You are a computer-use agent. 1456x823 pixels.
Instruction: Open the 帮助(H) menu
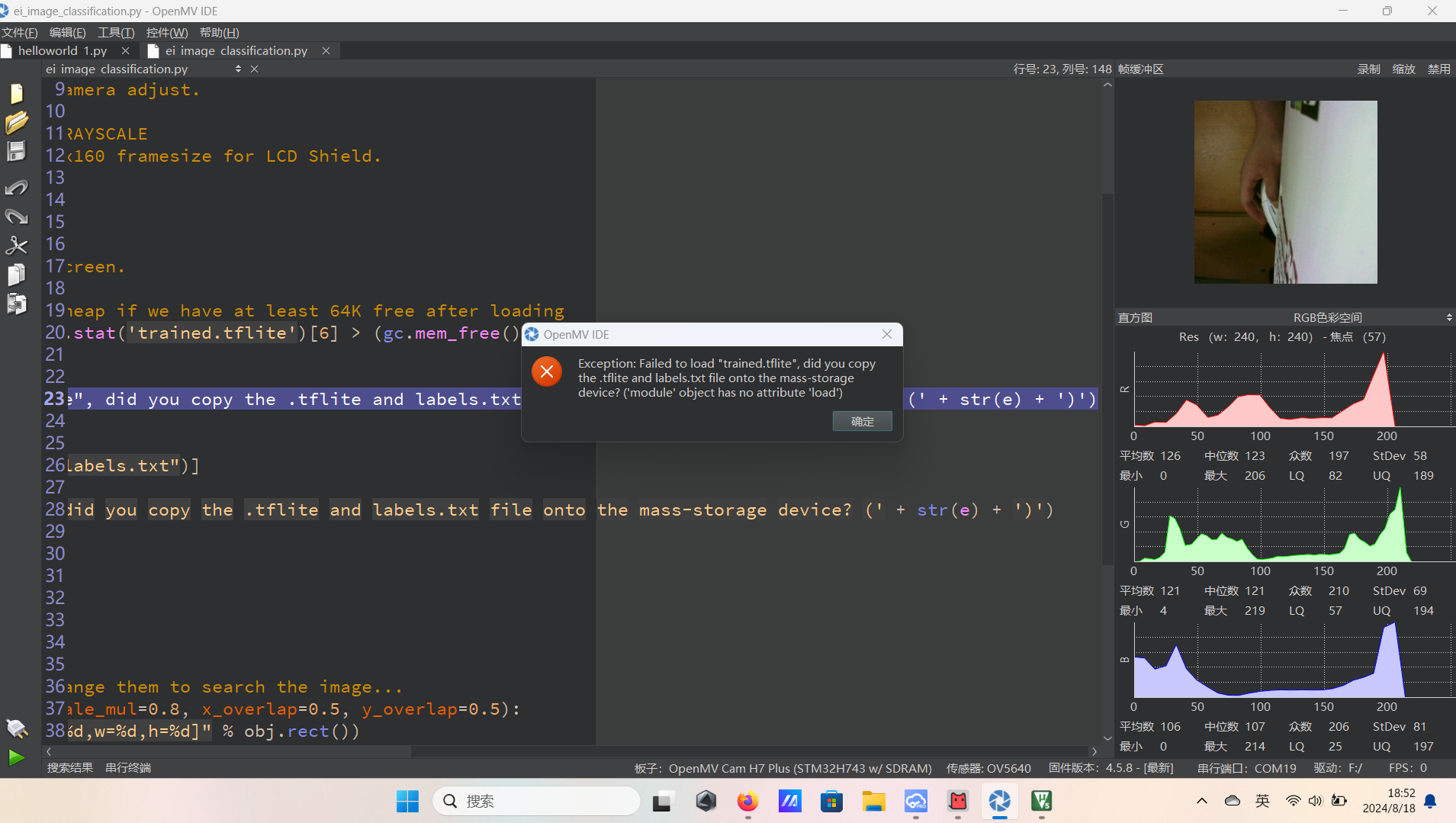coord(220,32)
